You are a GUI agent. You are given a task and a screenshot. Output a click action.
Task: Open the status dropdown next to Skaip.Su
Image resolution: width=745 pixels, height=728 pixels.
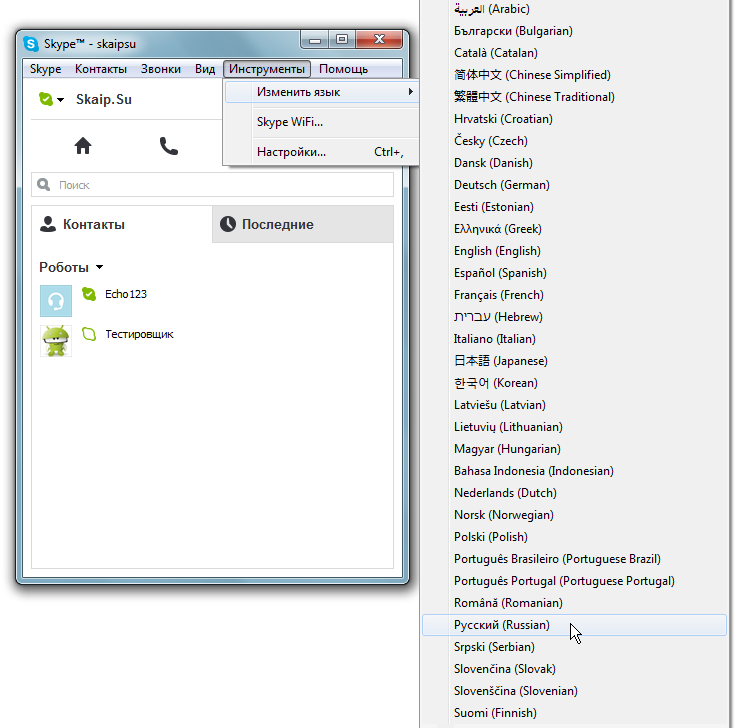click(x=51, y=100)
